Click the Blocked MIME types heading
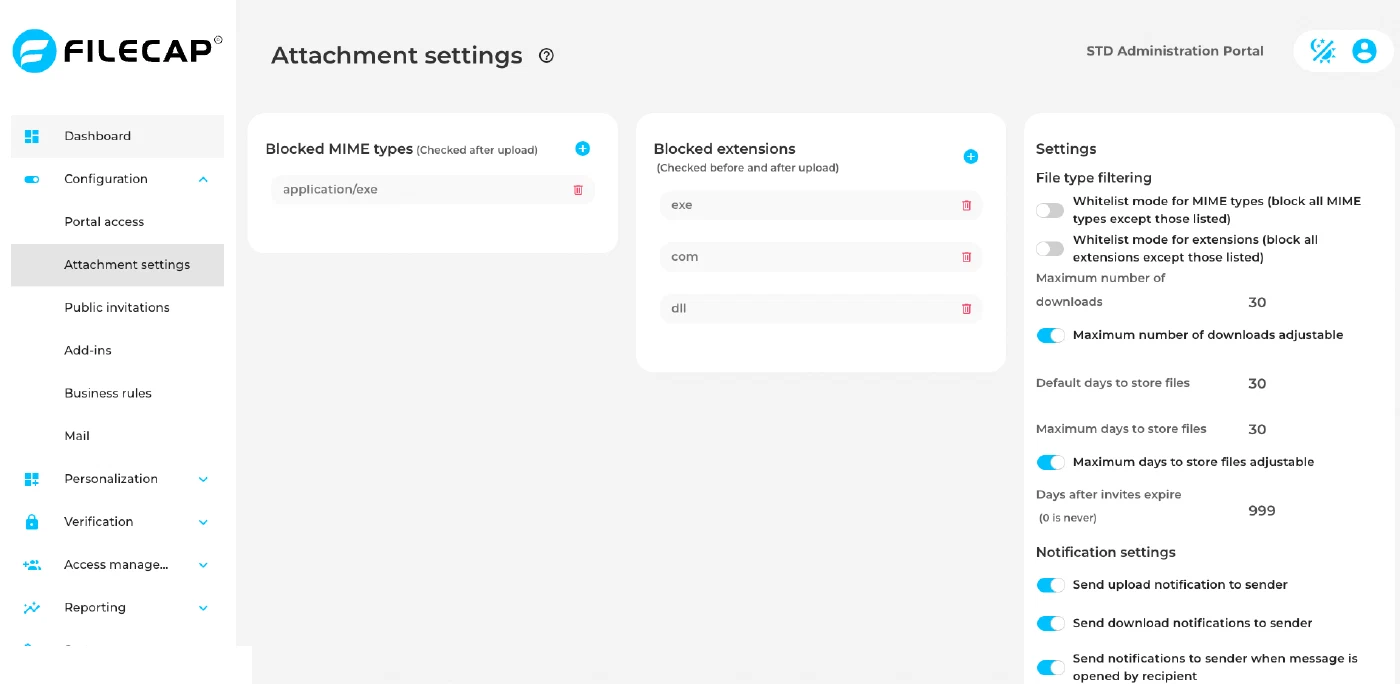 click(339, 149)
